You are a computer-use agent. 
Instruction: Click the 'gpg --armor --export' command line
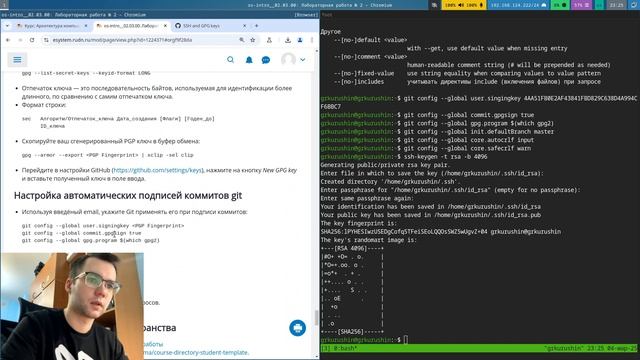[x=108, y=155]
